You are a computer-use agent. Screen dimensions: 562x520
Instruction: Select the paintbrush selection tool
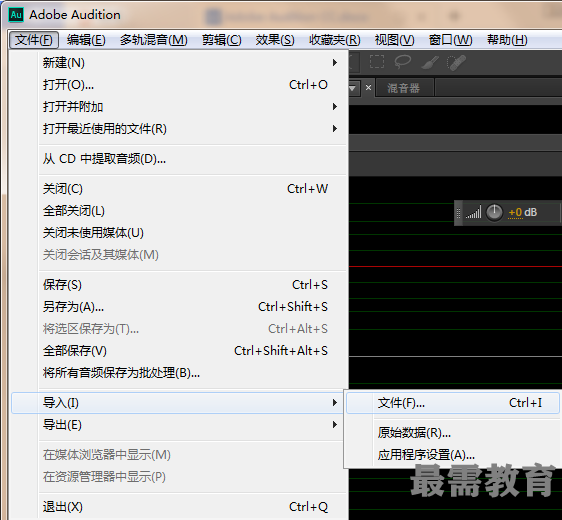click(429, 62)
